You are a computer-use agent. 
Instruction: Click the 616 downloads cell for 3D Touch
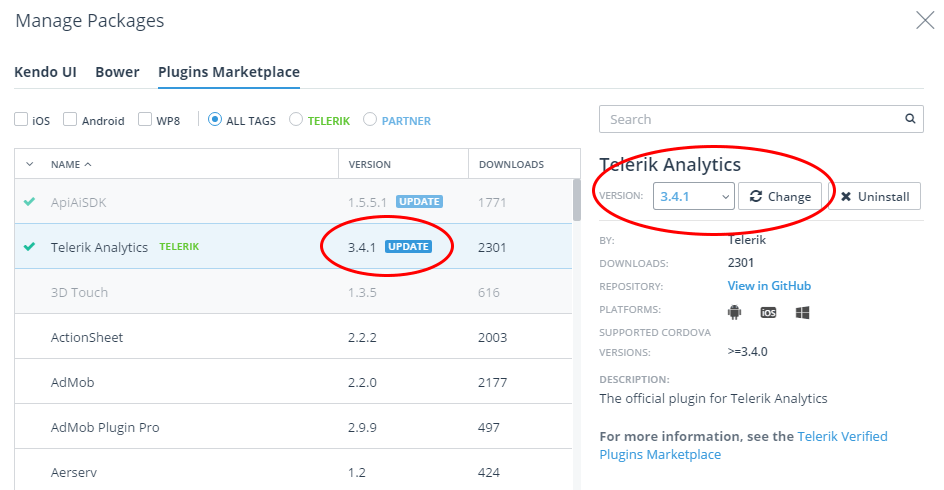489,293
